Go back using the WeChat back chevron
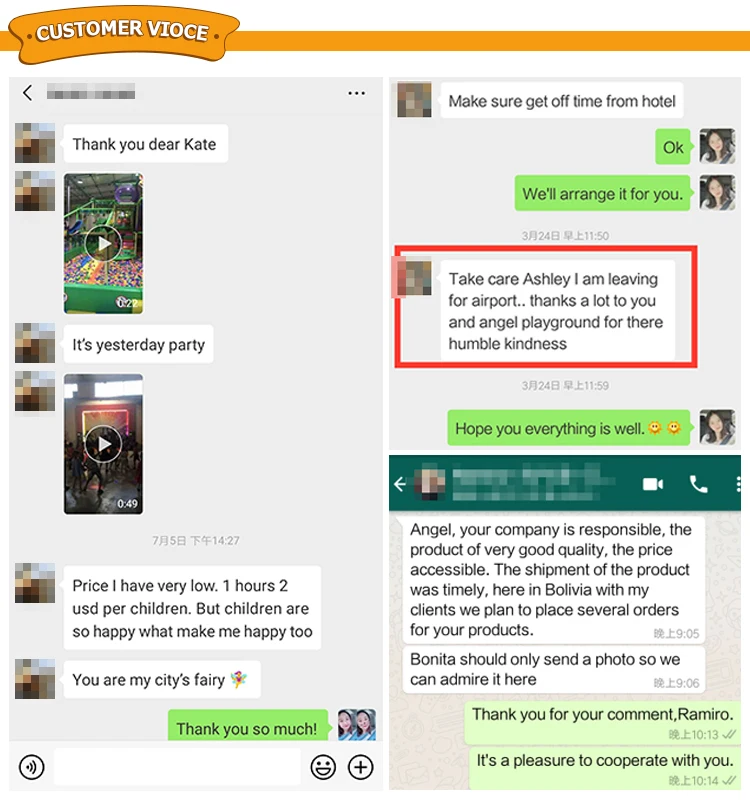 28,93
